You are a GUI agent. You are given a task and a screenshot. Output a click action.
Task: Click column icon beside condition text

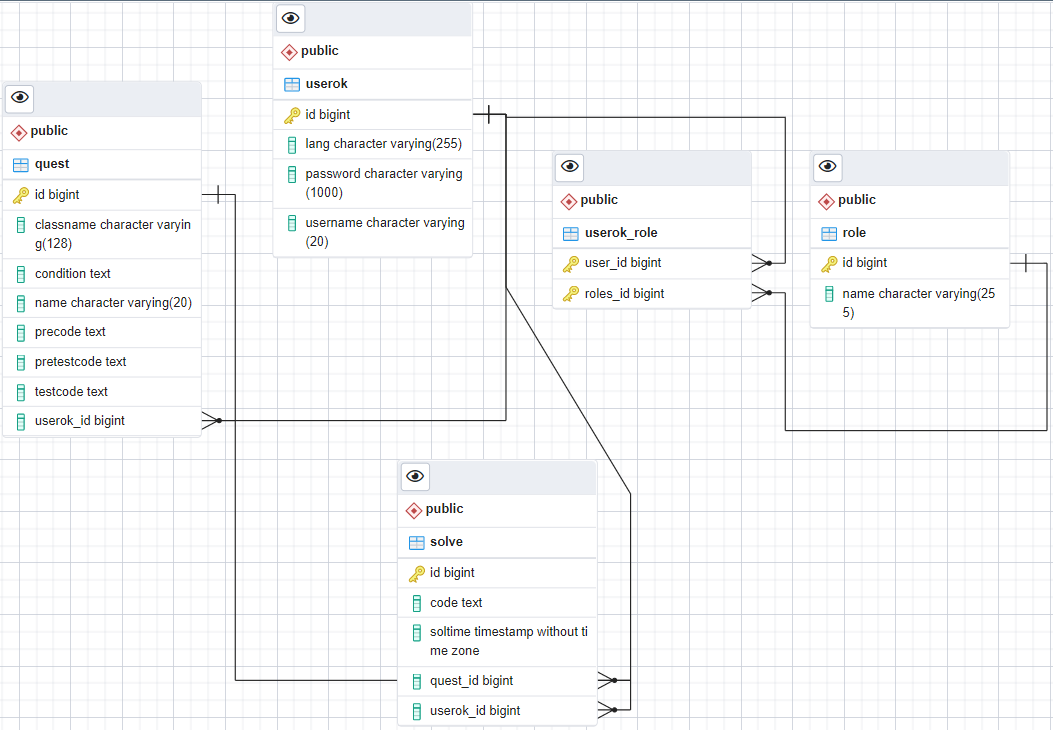coord(21,274)
